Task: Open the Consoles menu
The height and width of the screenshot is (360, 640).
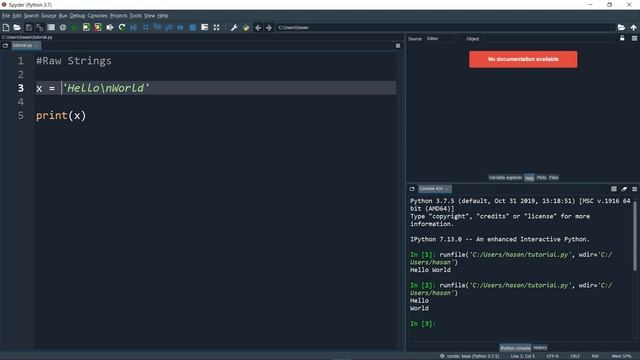Action: point(97,16)
